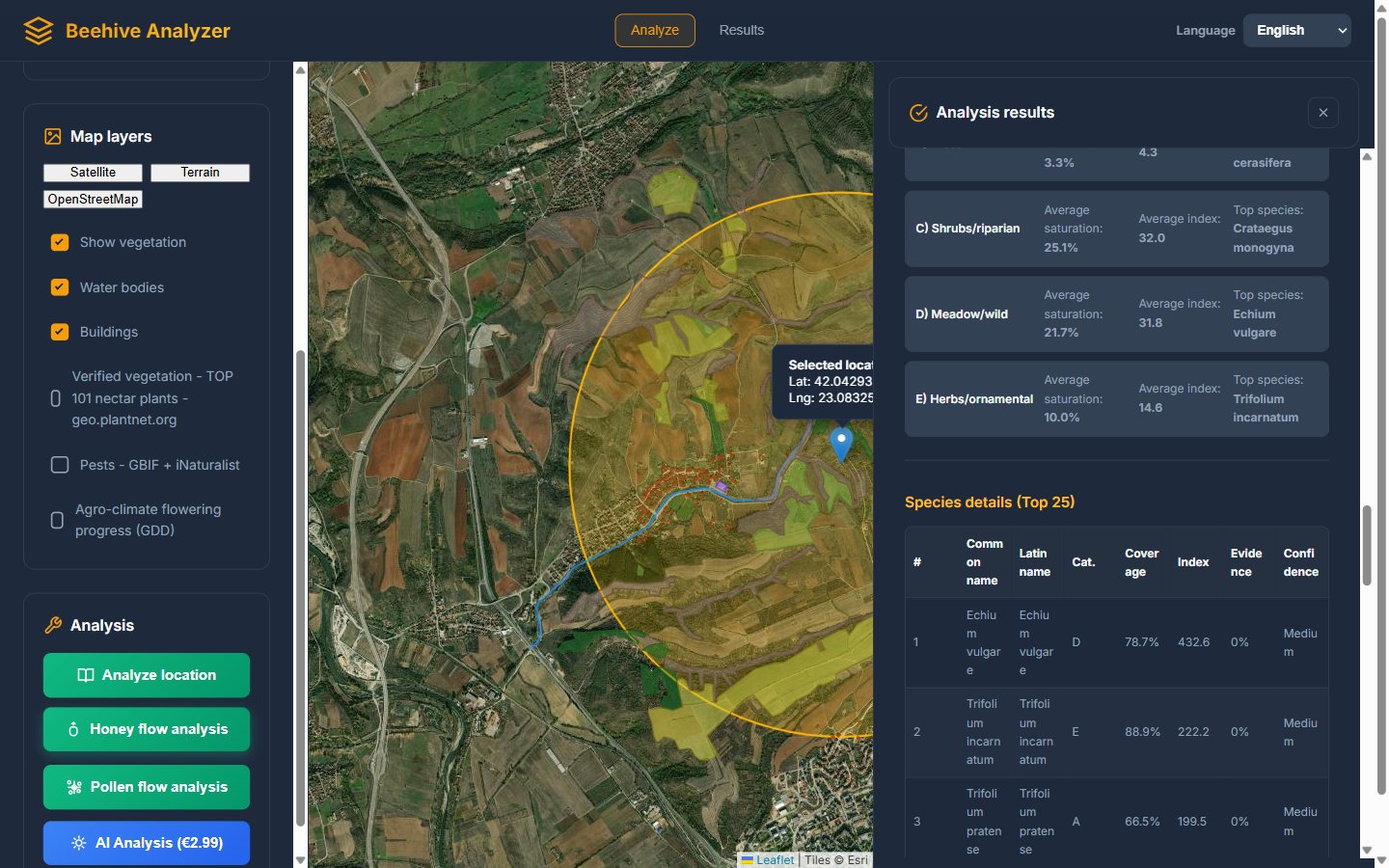This screenshot has height=868, width=1389.
Task: Run Pollen flow analysis
Action: click(147, 787)
